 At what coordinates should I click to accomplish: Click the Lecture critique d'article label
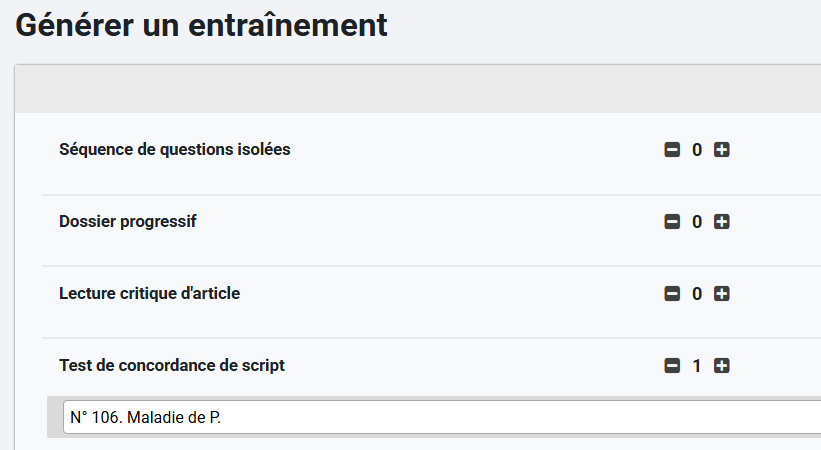(x=150, y=294)
